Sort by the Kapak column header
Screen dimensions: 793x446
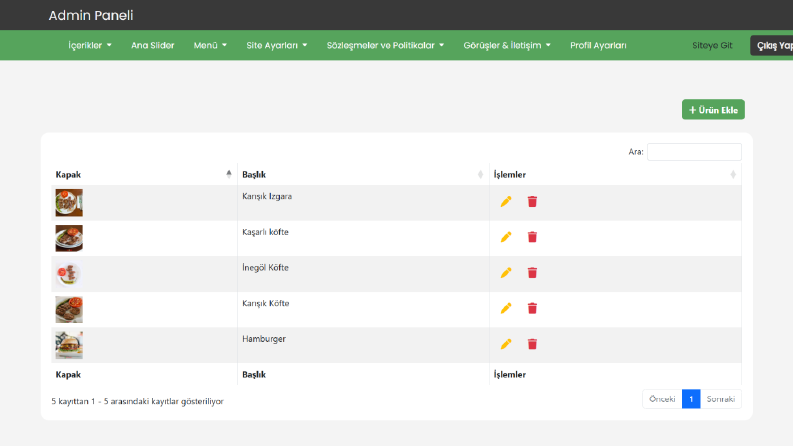coord(144,174)
